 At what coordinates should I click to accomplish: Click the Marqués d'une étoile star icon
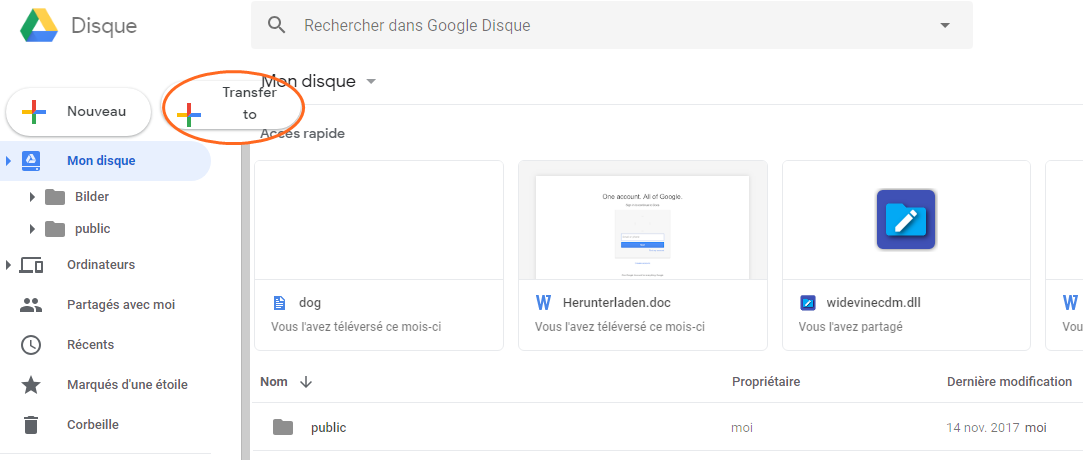pos(31,385)
